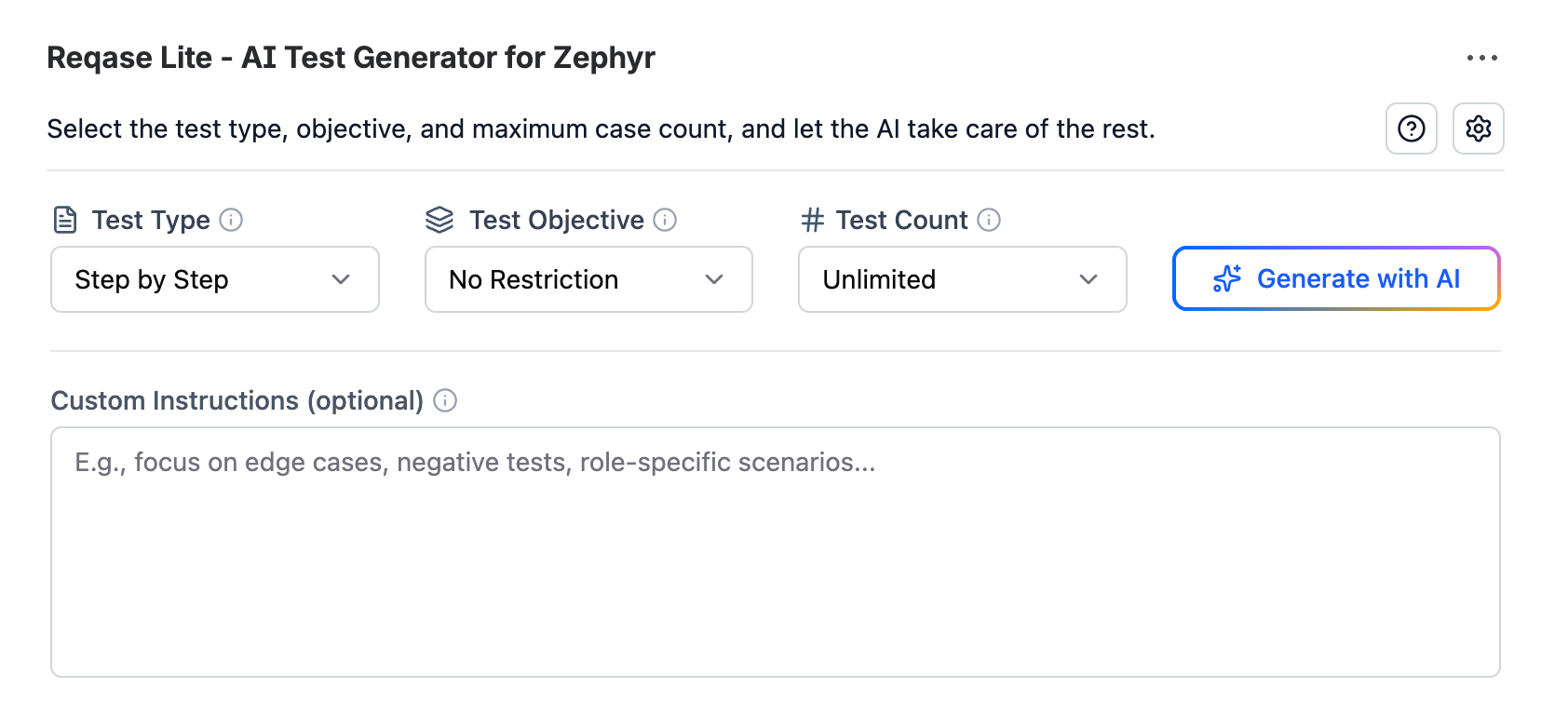Expand the Test Objective chevron arrow
Viewport: 1568px width, 715px height.
pos(714,279)
